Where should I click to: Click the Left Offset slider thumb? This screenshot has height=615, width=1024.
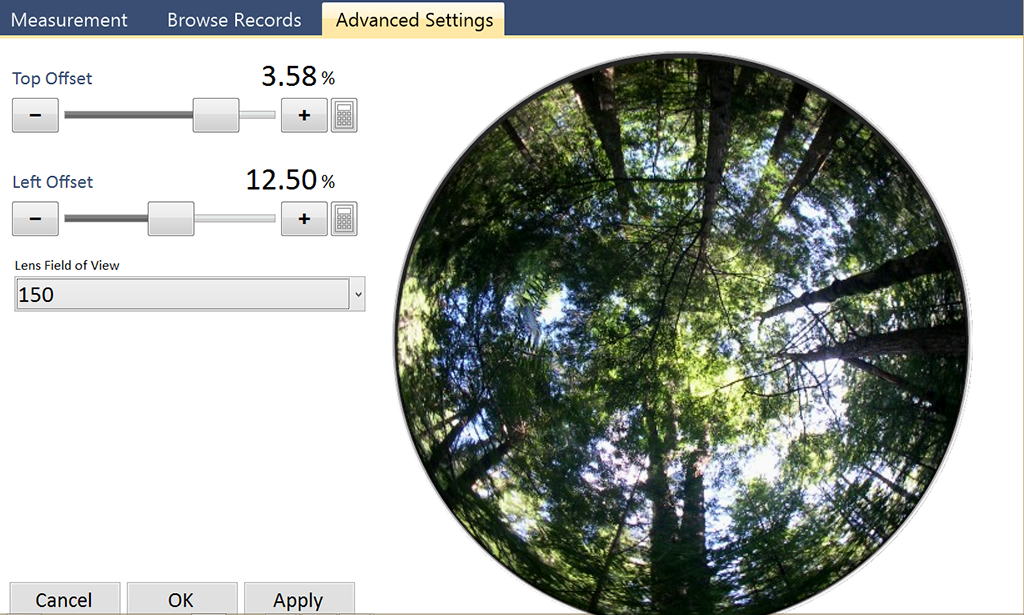171,219
